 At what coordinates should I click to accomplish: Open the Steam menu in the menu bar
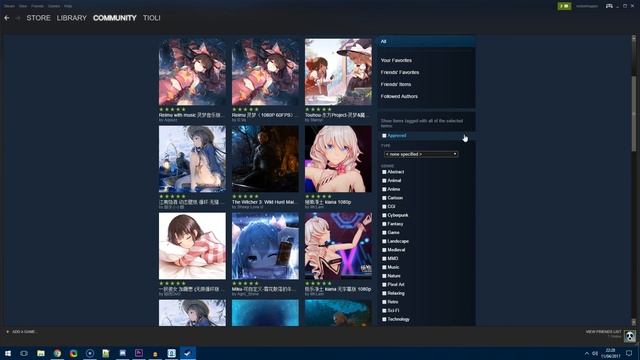9,6
